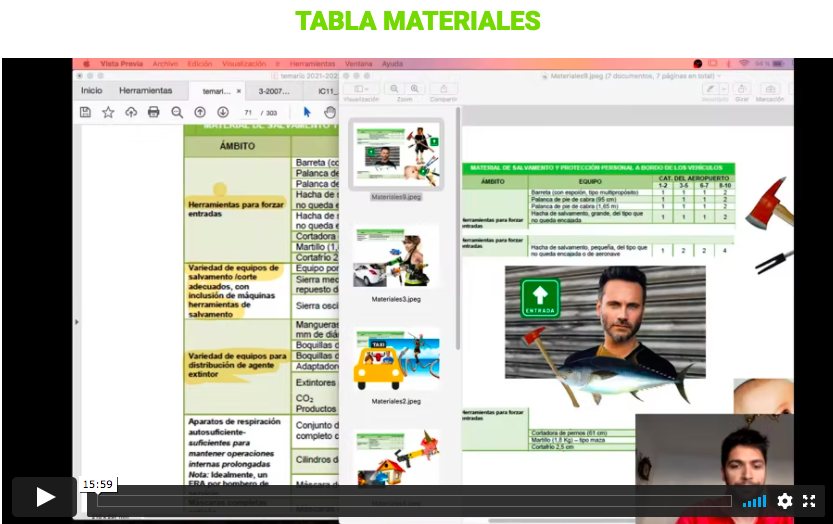
Task: Go to next page with down arrow icon
Action: [x=223, y=112]
